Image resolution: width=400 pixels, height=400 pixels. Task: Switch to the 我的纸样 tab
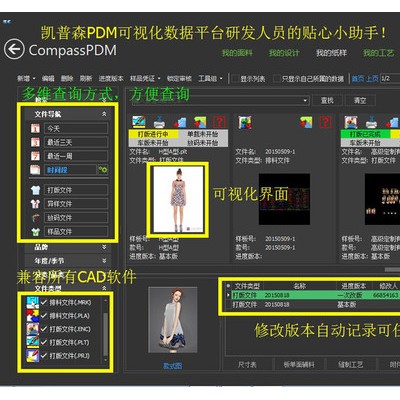331,53
